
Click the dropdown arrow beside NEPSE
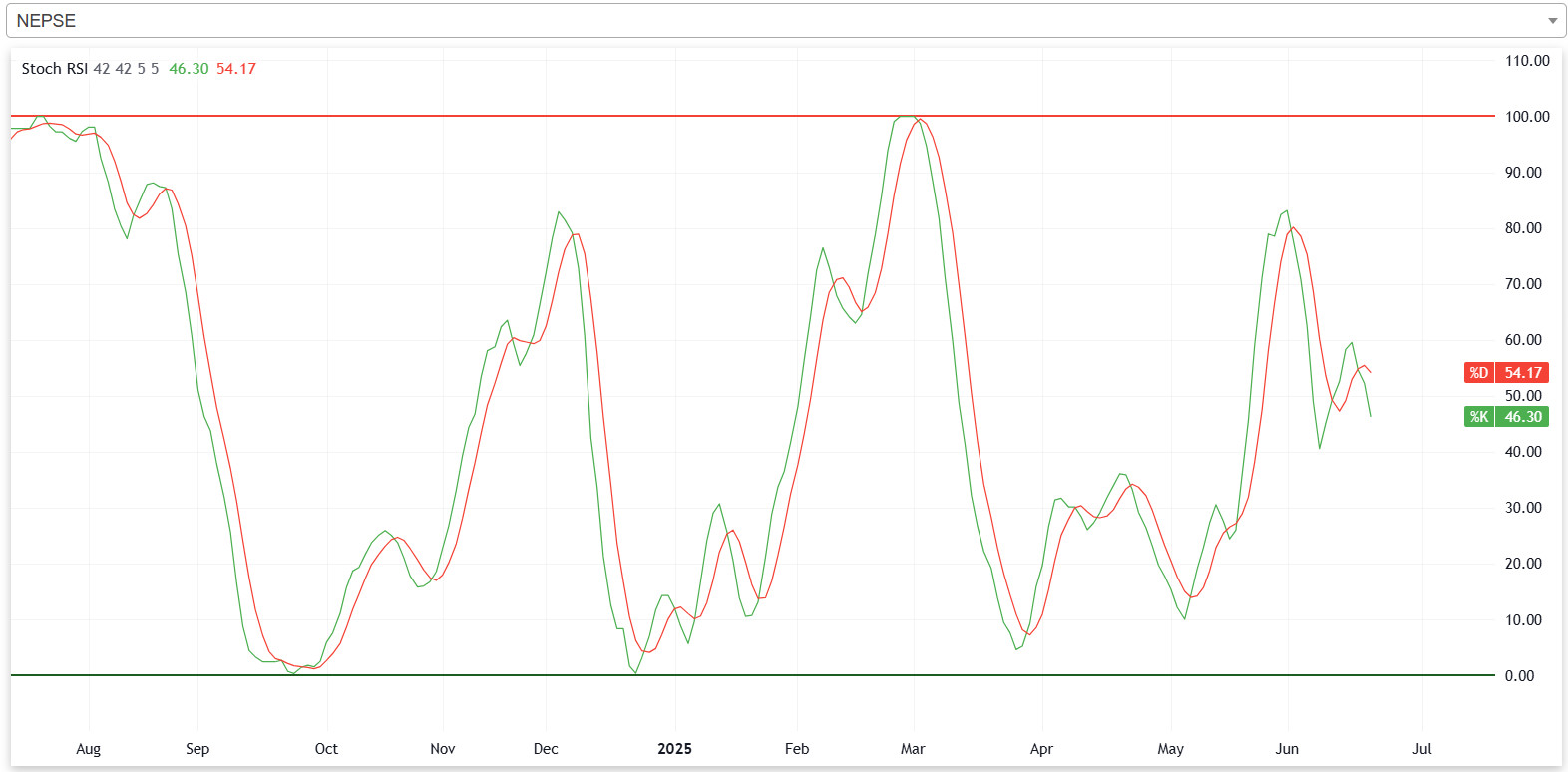1552,21
